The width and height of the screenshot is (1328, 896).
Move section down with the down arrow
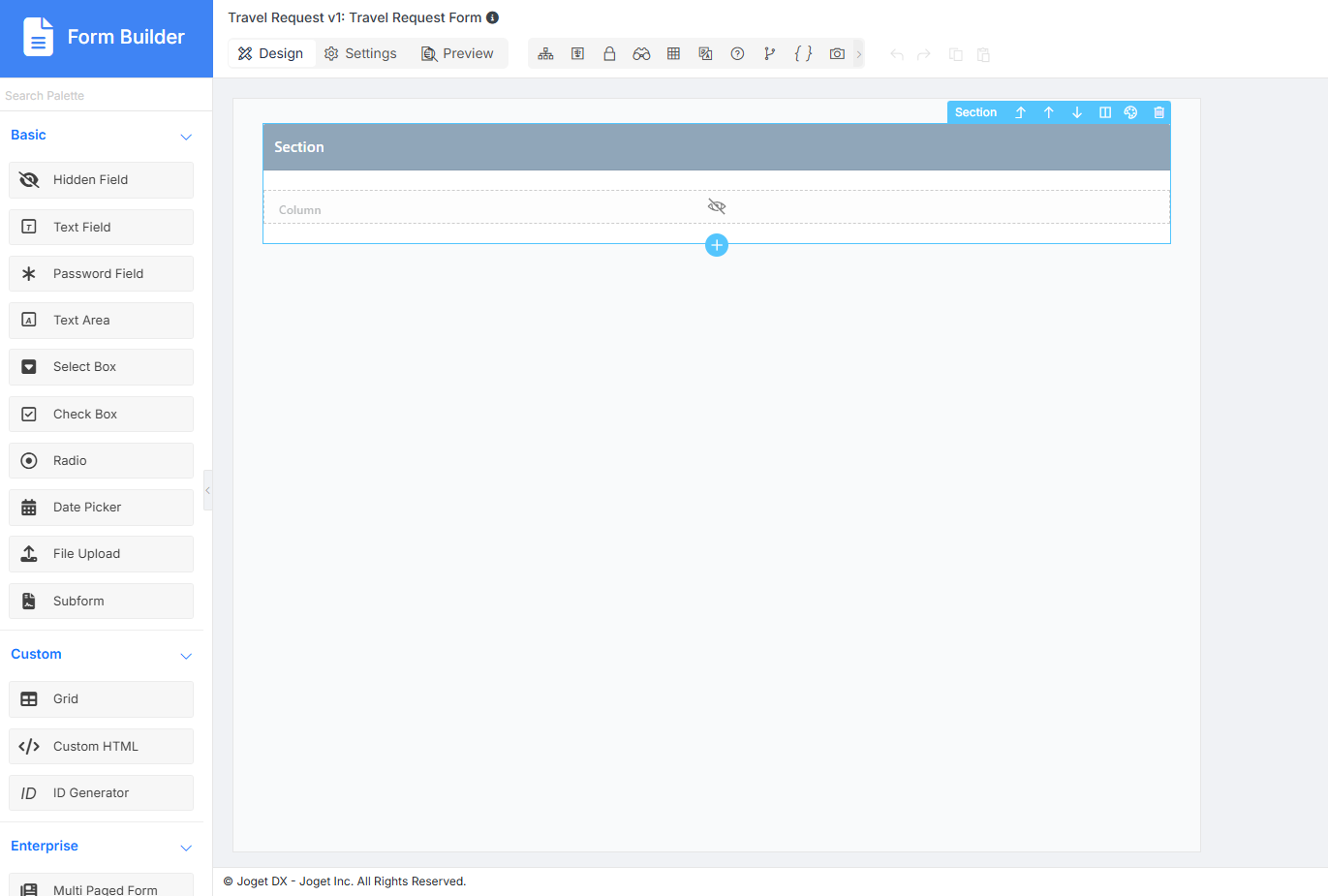coord(1076,112)
